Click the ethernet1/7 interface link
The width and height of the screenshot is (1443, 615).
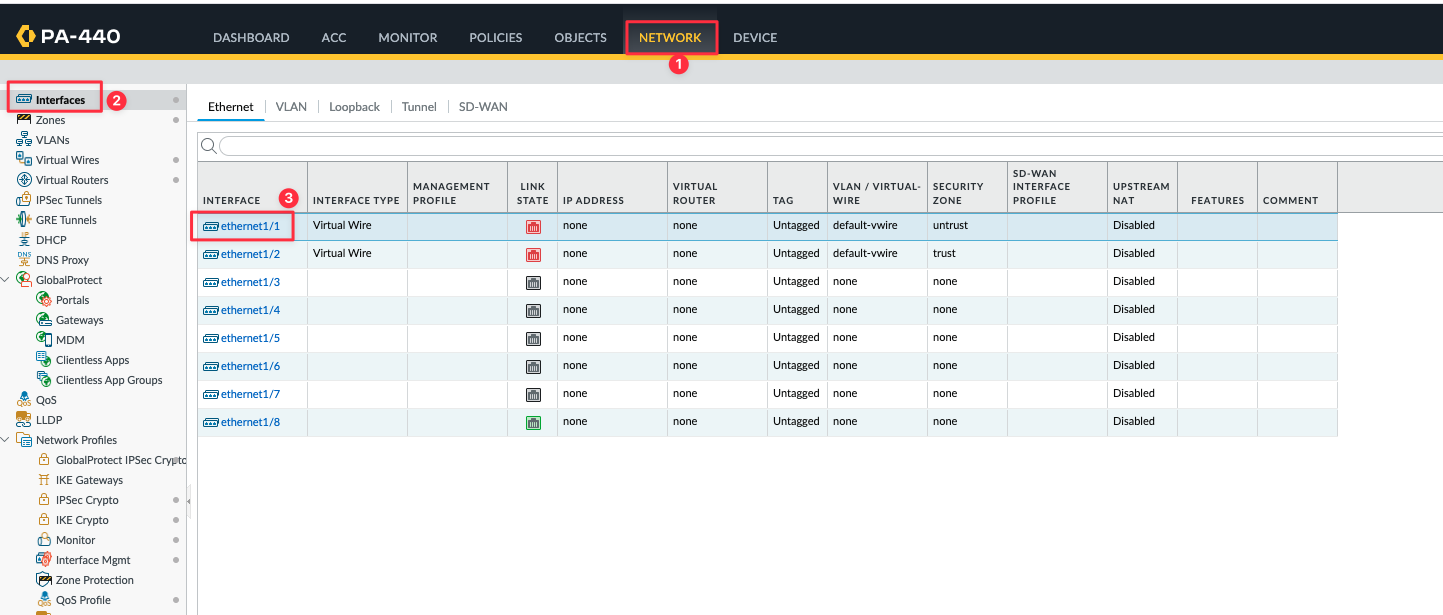250,394
